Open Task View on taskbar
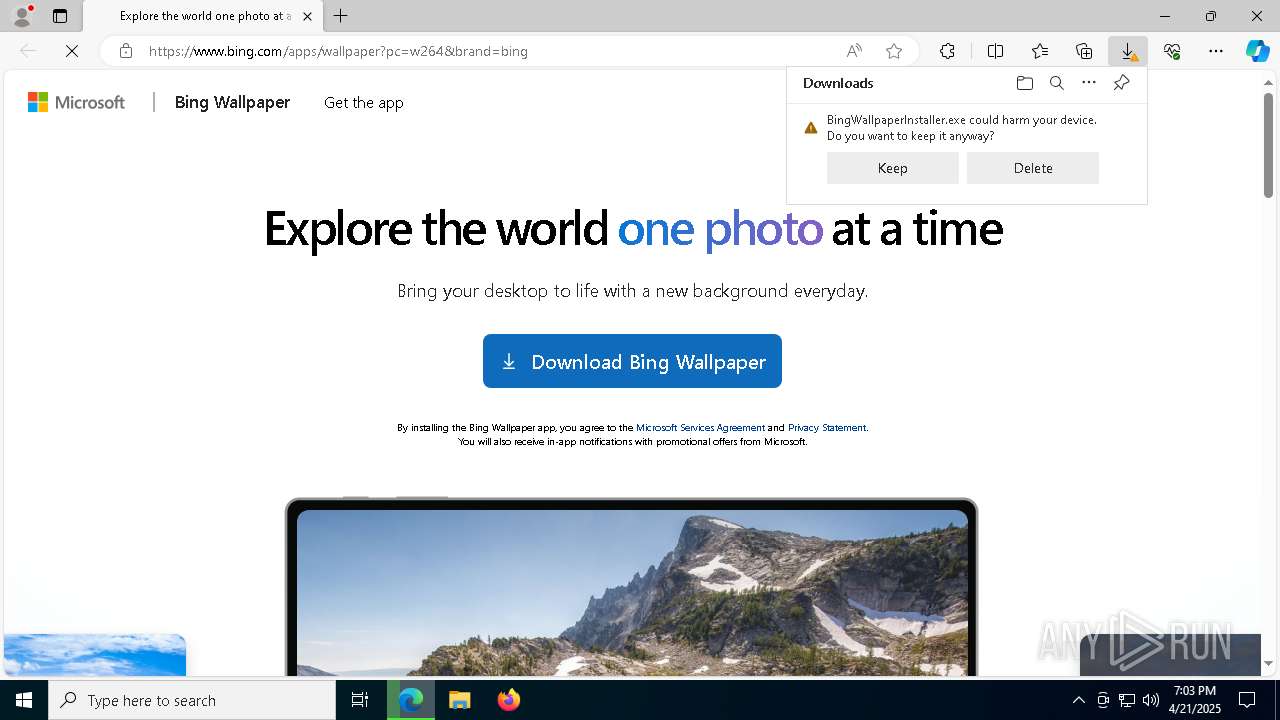1280x720 pixels. 360,700
